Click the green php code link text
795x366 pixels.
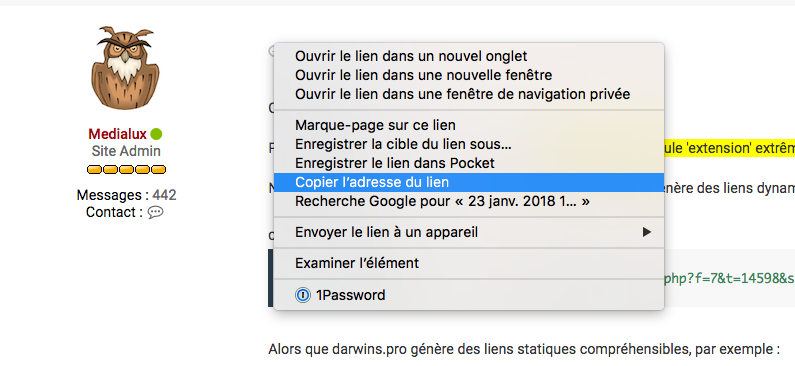tap(729, 278)
